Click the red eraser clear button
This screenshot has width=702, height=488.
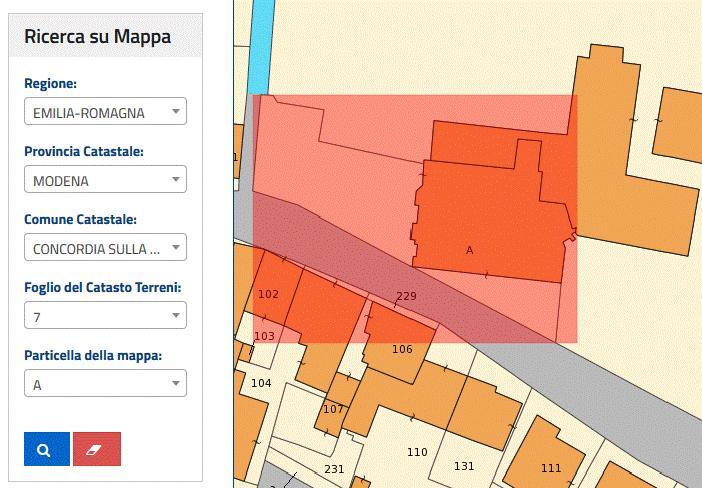click(97, 449)
